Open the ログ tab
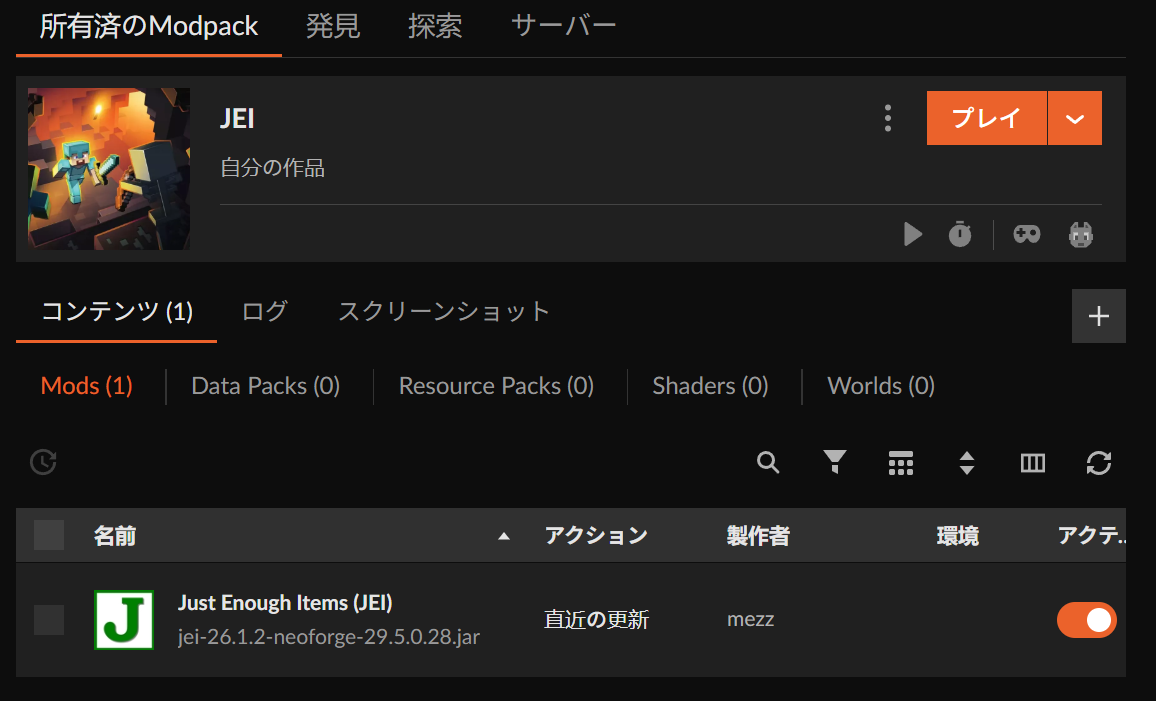Screen dimensions: 1156x701 (265, 312)
